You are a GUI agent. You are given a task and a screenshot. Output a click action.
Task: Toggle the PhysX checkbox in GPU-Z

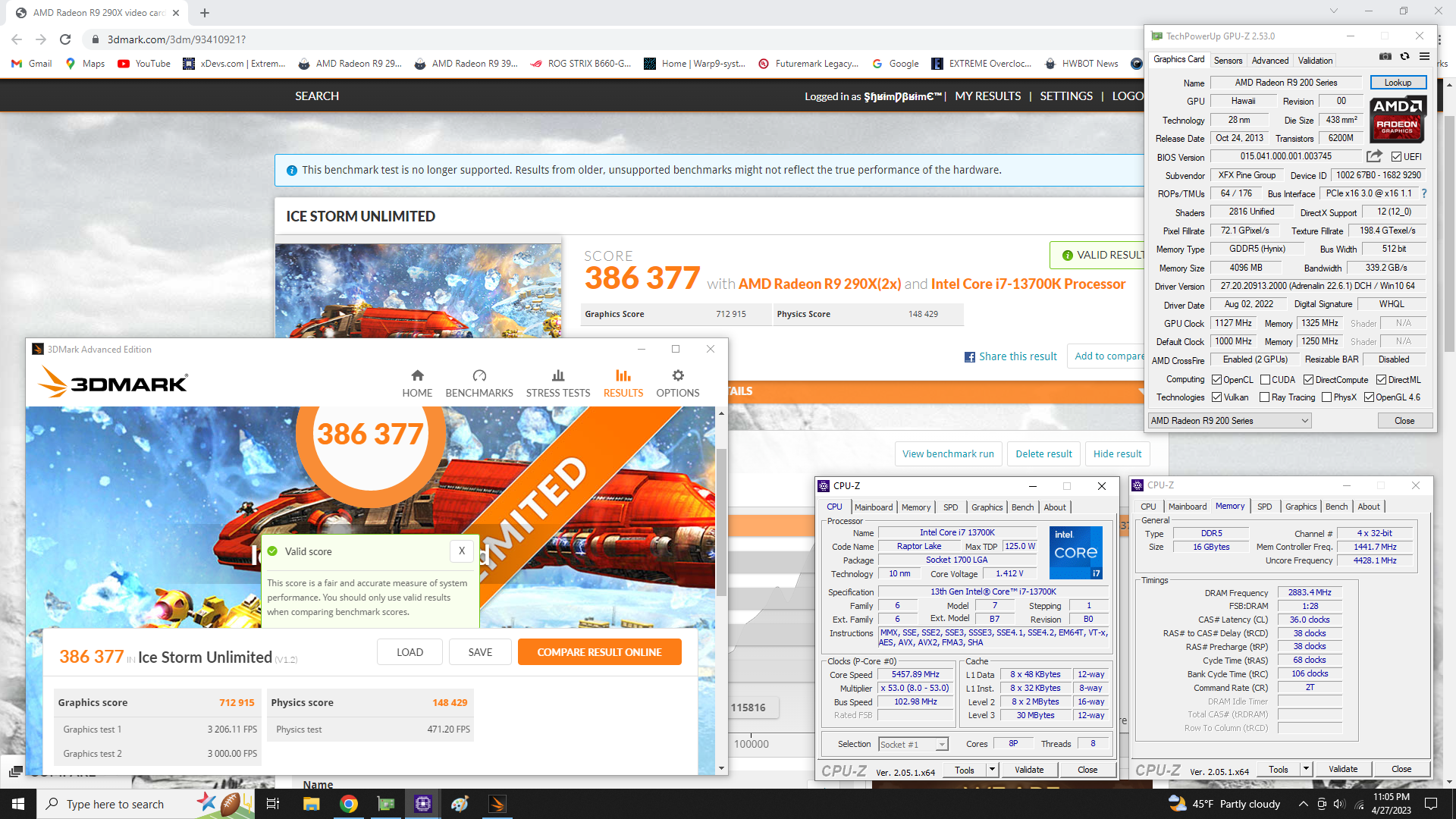click(1326, 397)
